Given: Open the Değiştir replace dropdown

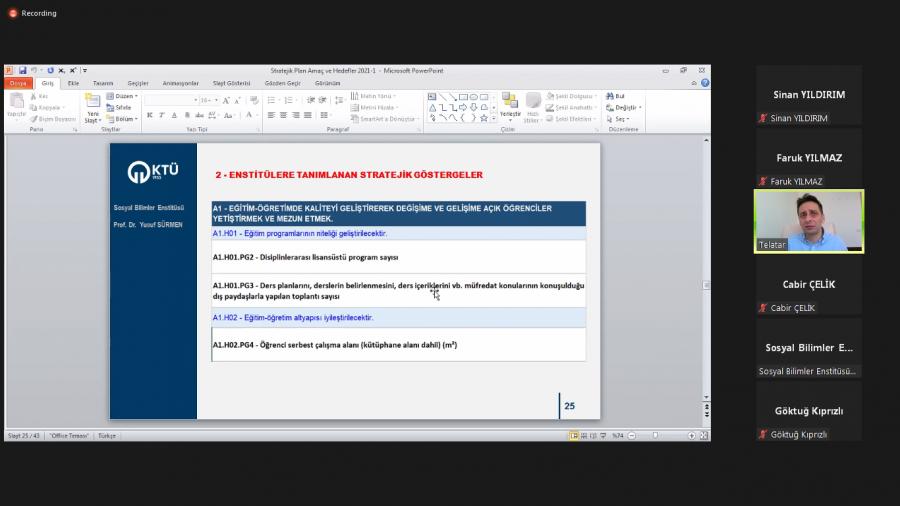Looking at the screenshot, I should click(x=624, y=107).
